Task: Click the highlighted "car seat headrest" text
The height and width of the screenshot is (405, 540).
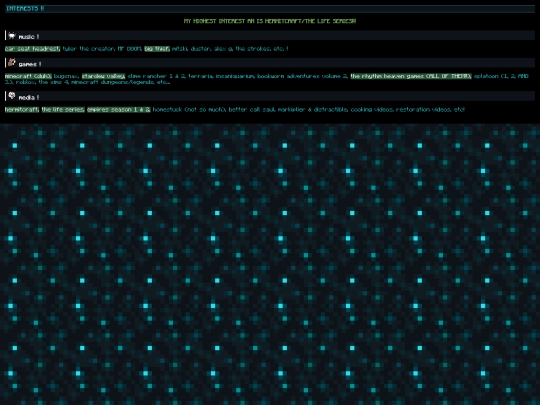Action: coord(32,49)
